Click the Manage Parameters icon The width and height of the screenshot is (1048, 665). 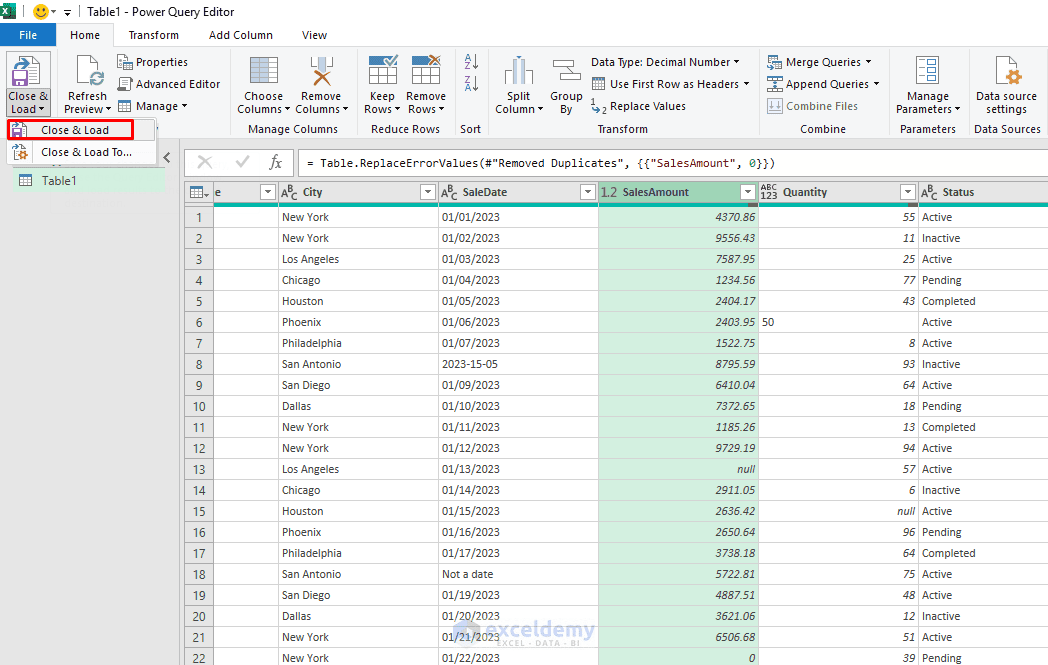(x=928, y=71)
